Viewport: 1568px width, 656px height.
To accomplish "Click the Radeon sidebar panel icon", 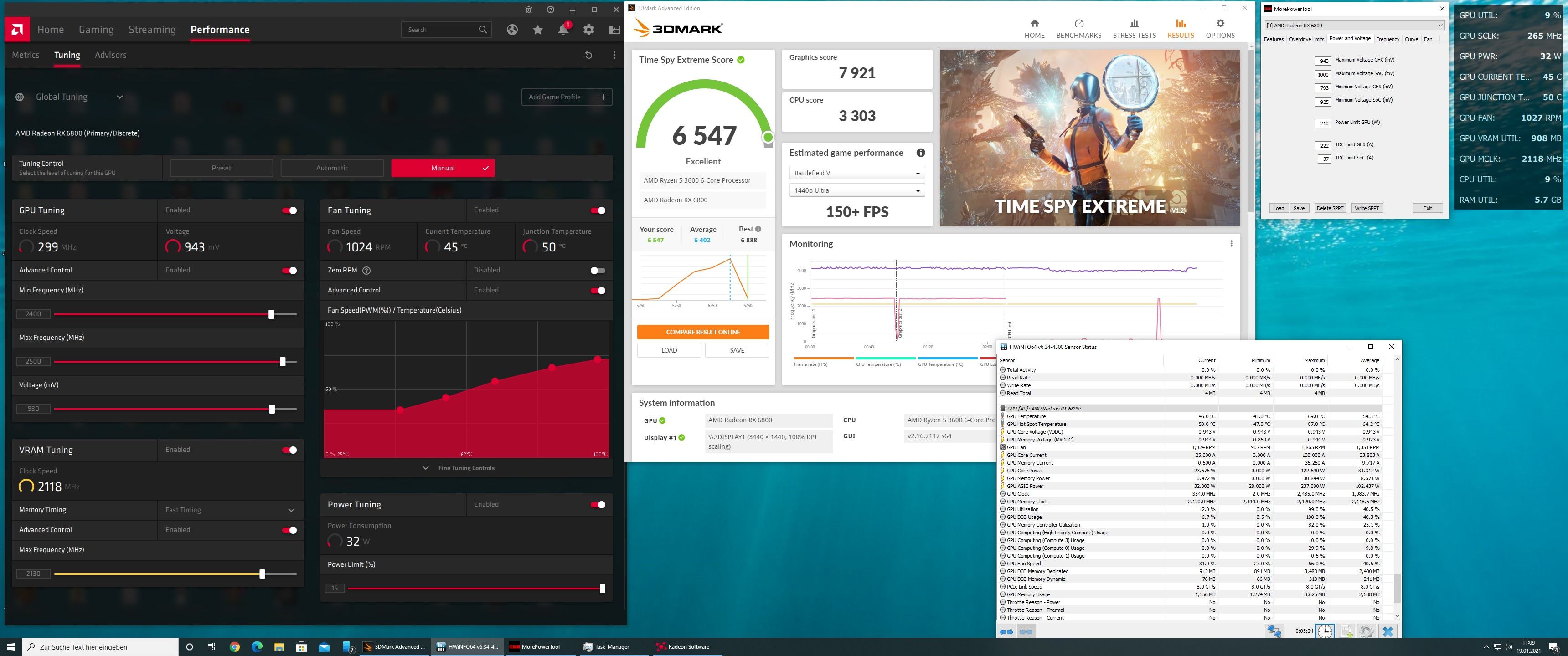I will [614, 29].
